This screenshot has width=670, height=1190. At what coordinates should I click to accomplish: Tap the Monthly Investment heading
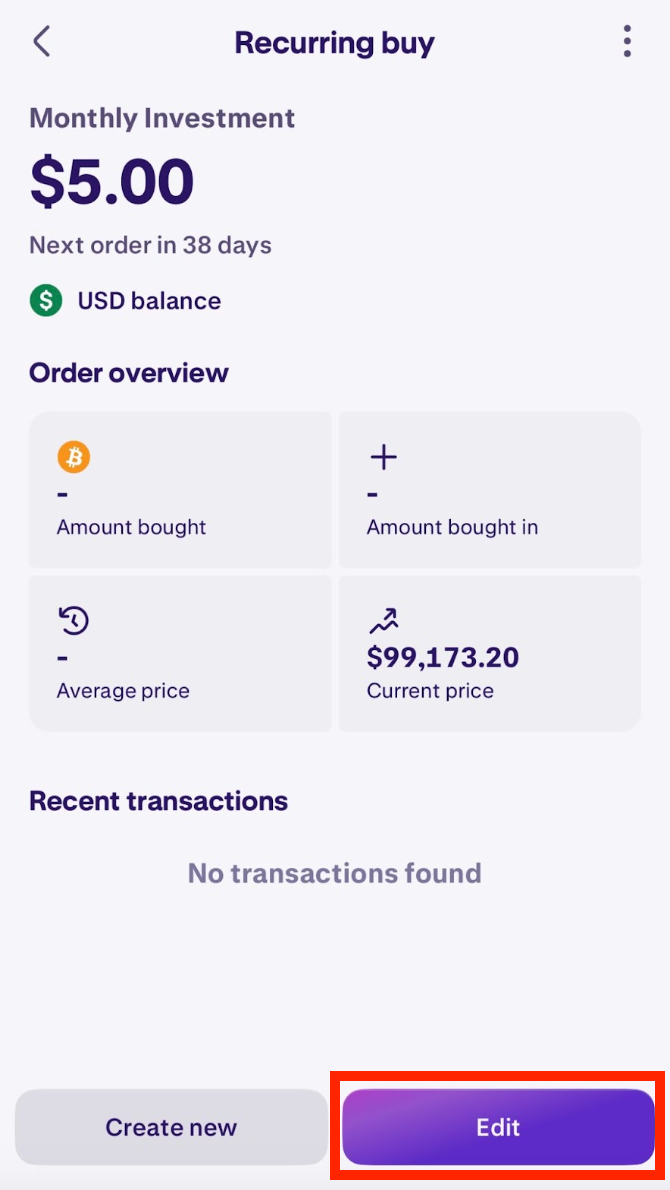pos(162,118)
